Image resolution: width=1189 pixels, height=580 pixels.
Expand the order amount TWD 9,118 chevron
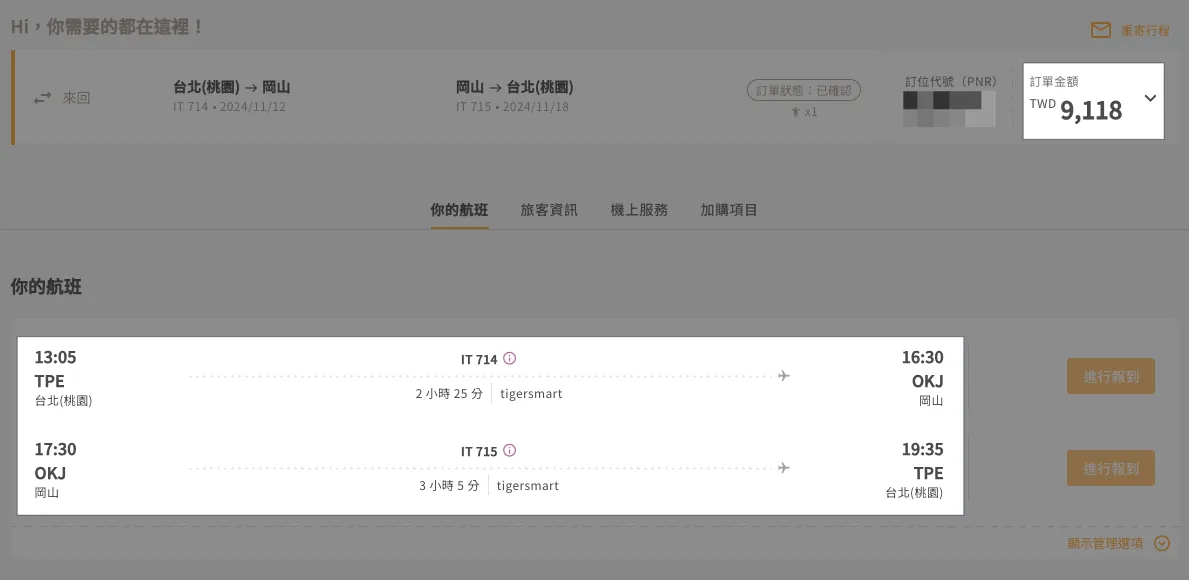[x=1150, y=98]
